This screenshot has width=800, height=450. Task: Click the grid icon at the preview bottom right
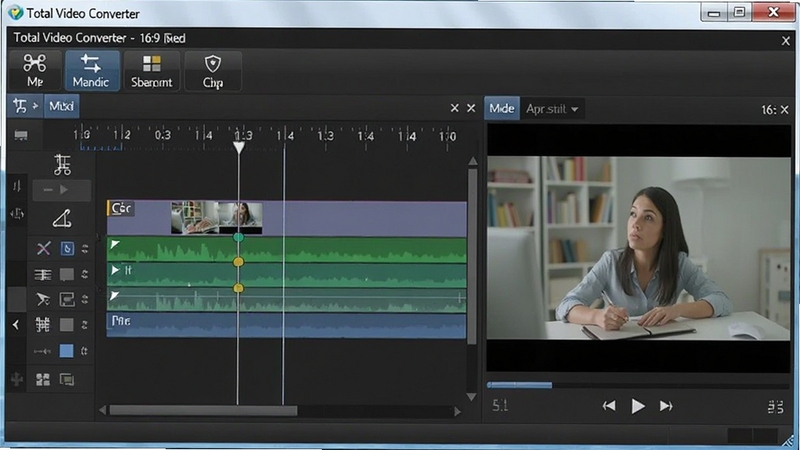776,407
